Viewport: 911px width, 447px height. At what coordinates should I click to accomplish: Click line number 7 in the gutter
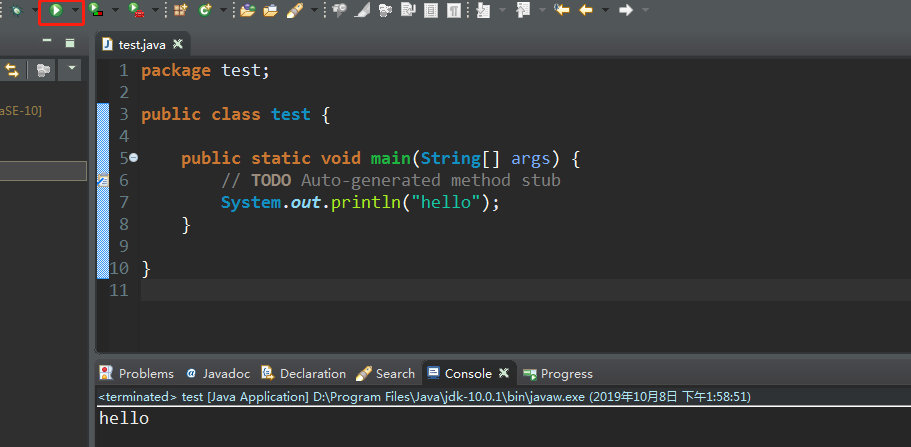(x=123, y=202)
